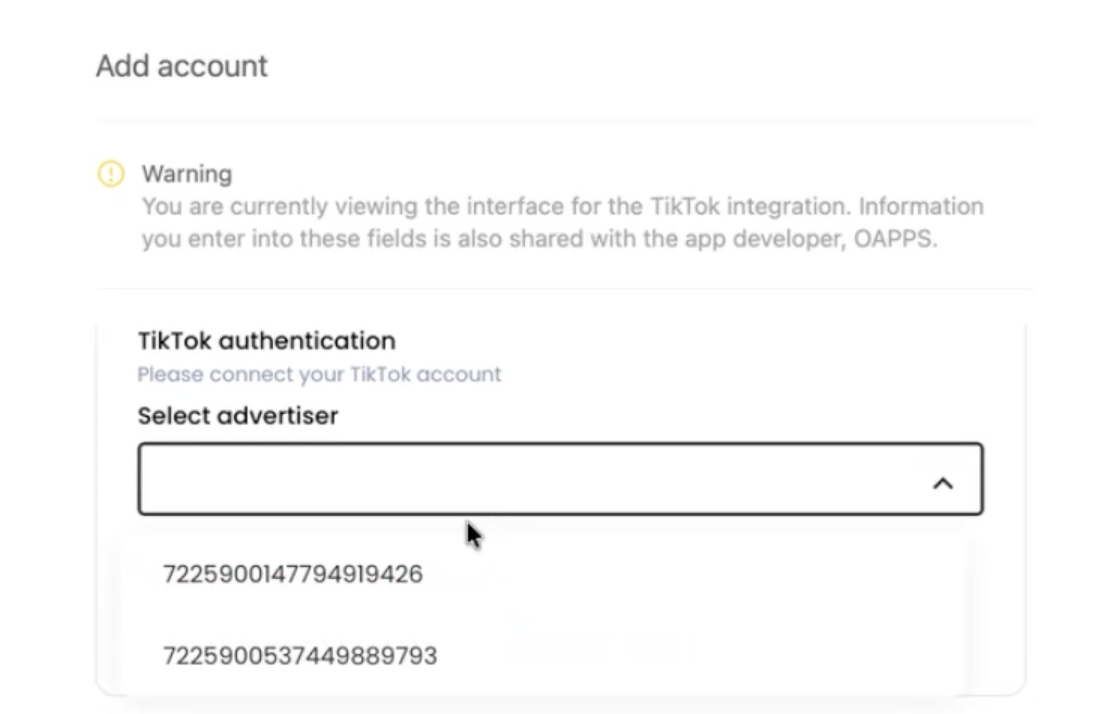Click the 'Warning' heading text
The image size is (1094, 714).
click(187, 174)
